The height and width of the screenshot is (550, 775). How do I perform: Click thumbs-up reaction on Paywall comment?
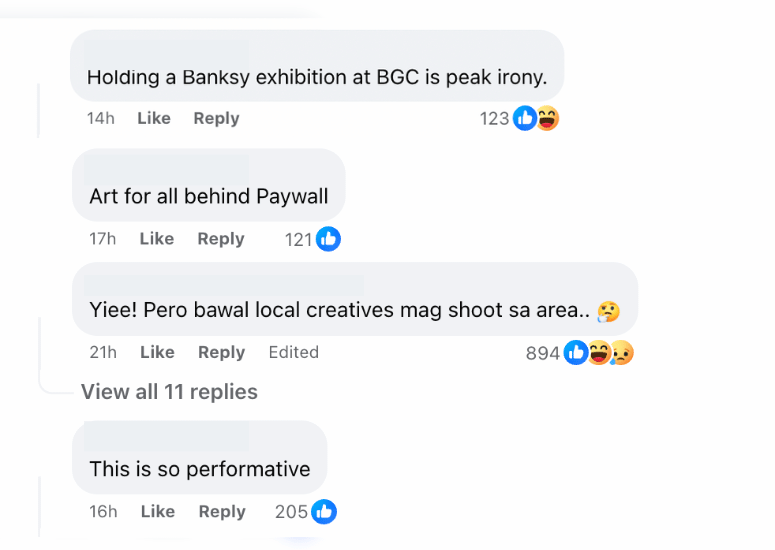pyautogui.click(x=328, y=239)
